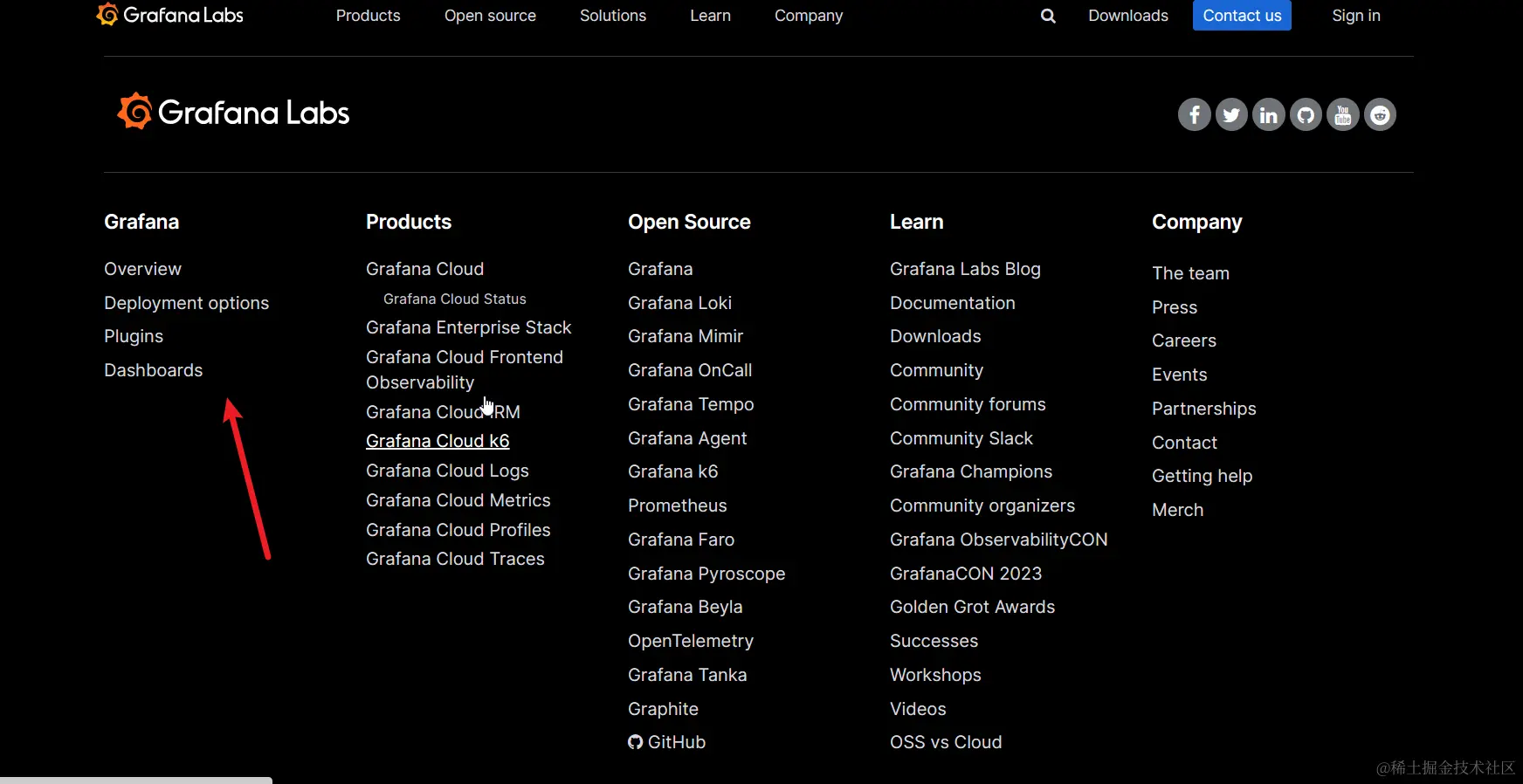Open the GitHub social icon in footer header
Image resolution: width=1523 pixels, height=784 pixels.
point(1306,114)
